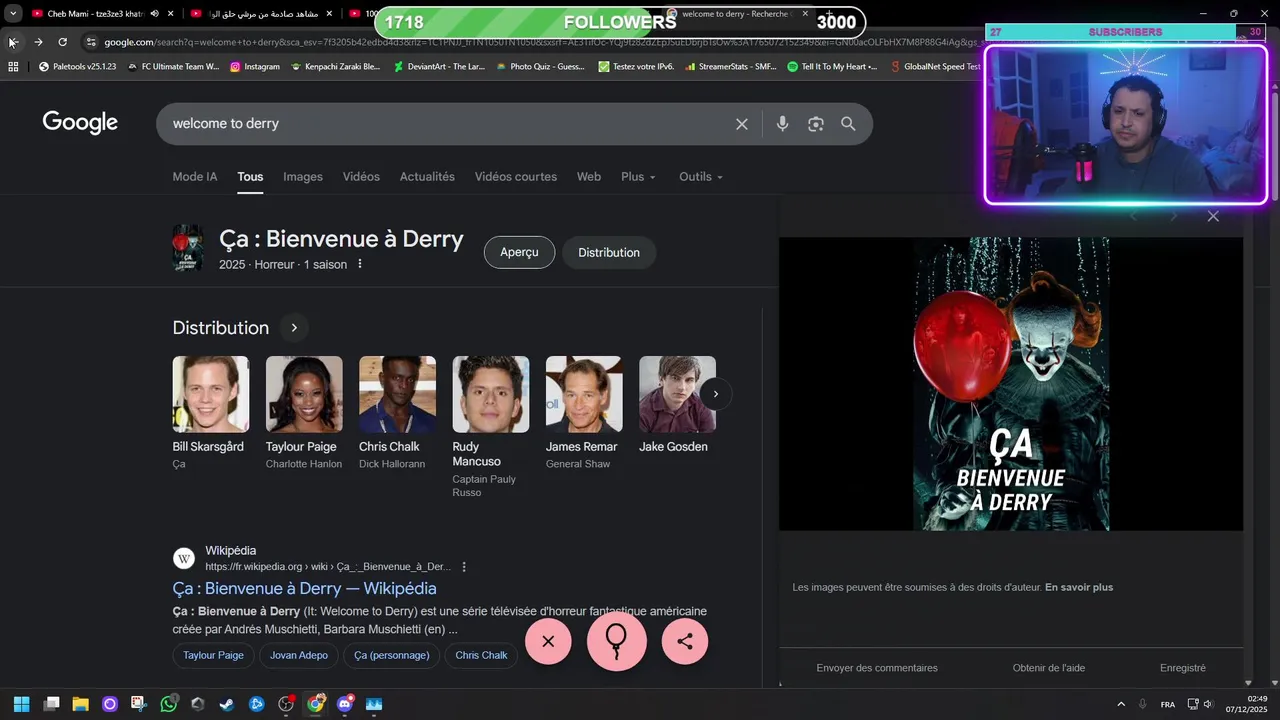Open the Windows Start menu
This screenshot has width=1280, height=720.
tap(21, 704)
